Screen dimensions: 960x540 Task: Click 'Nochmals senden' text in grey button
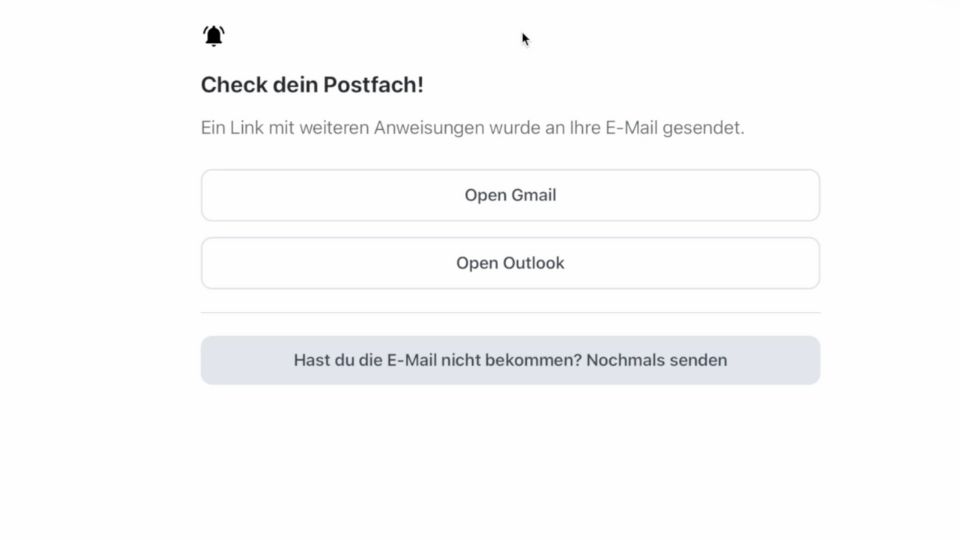656,360
